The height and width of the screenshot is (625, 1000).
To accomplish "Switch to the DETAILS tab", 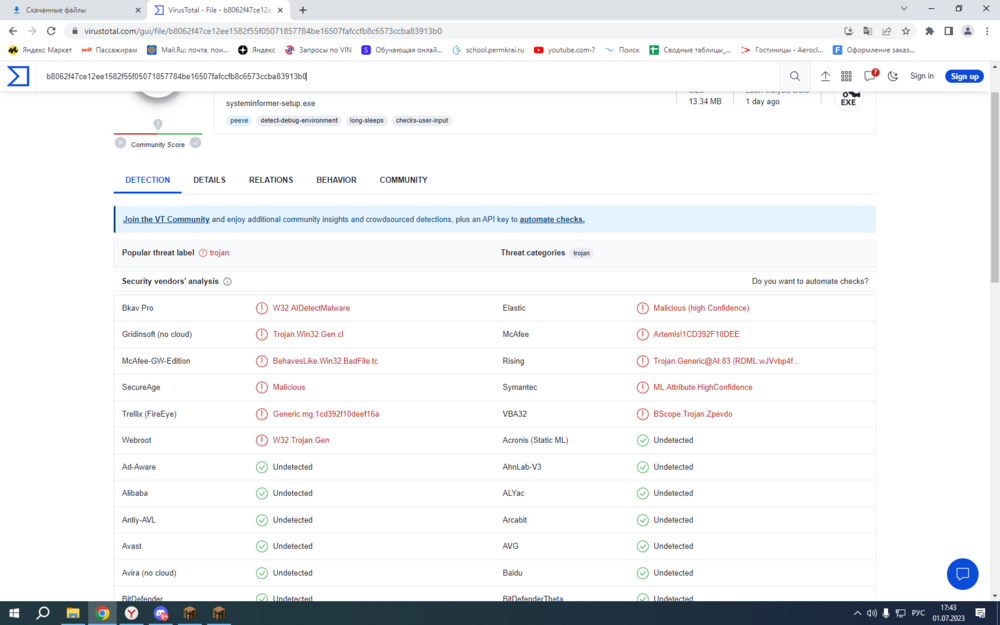I will tap(209, 180).
